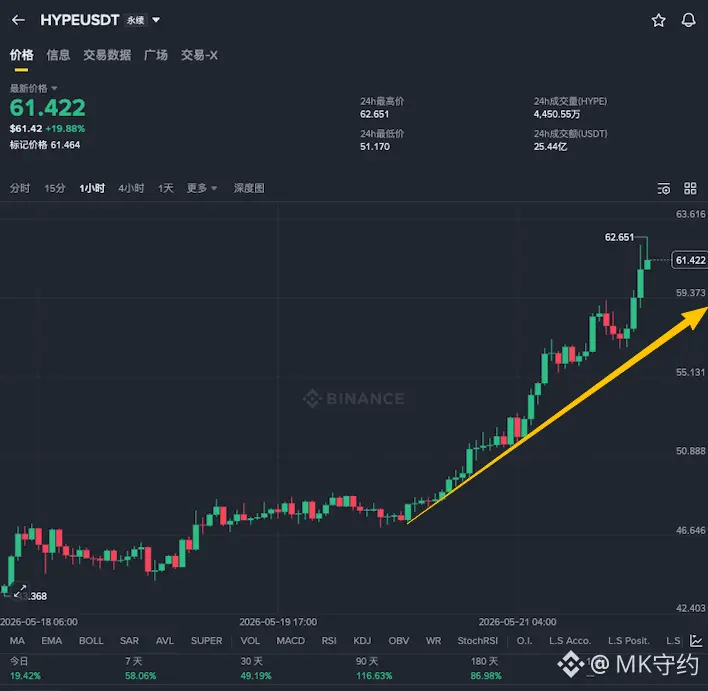Toggle the EMA indicator

click(51, 640)
